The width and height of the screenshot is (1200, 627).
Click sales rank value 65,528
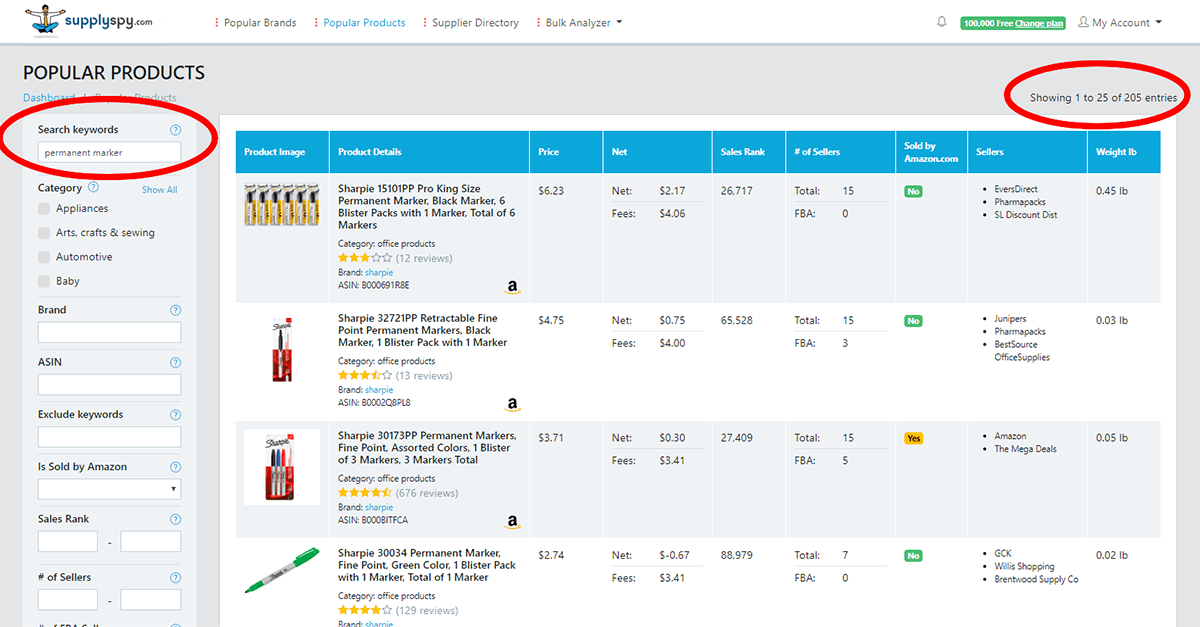pyautogui.click(x=737, y=320)
